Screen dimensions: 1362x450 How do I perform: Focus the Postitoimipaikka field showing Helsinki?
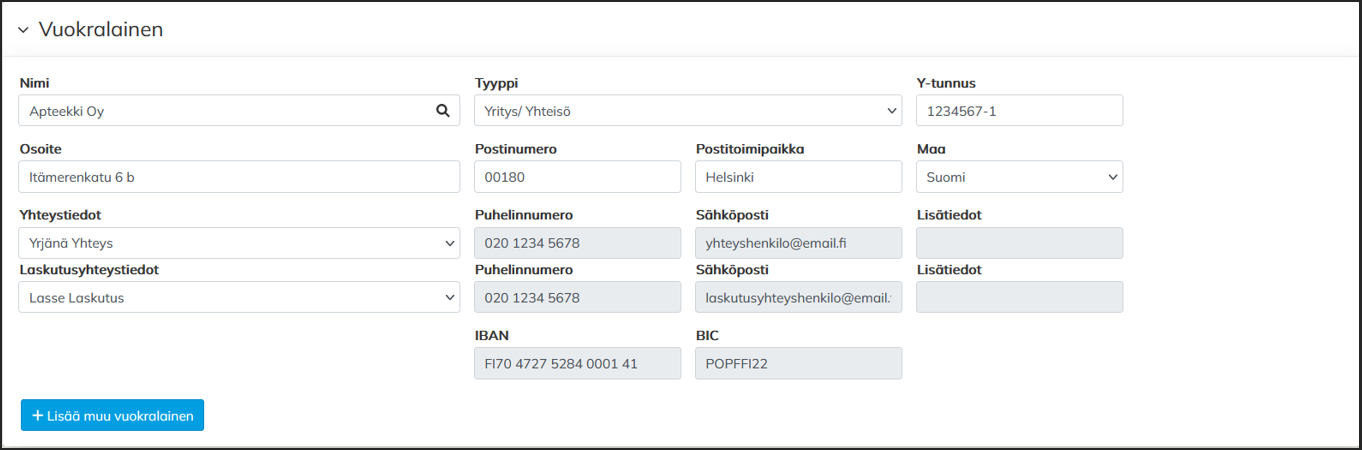(798, 177)
